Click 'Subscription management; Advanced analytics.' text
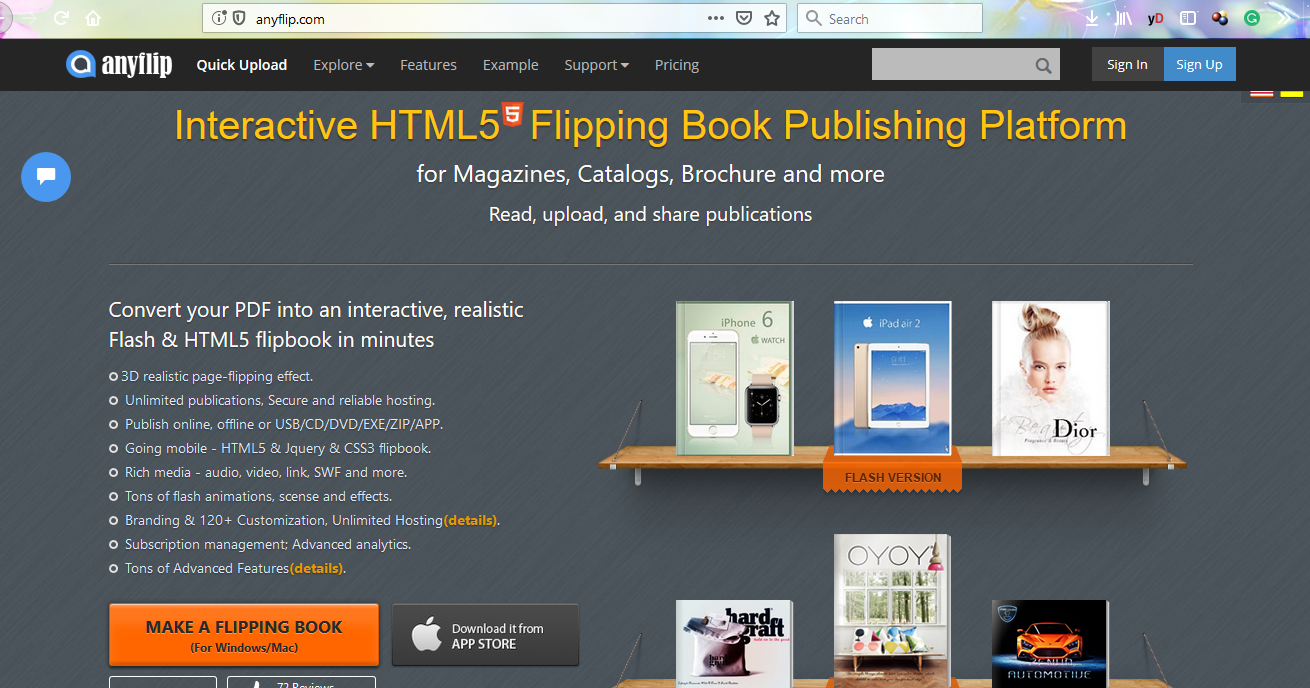Viewport: 1310px width, 688px height. pyautogui.click(x=268, y=544)
